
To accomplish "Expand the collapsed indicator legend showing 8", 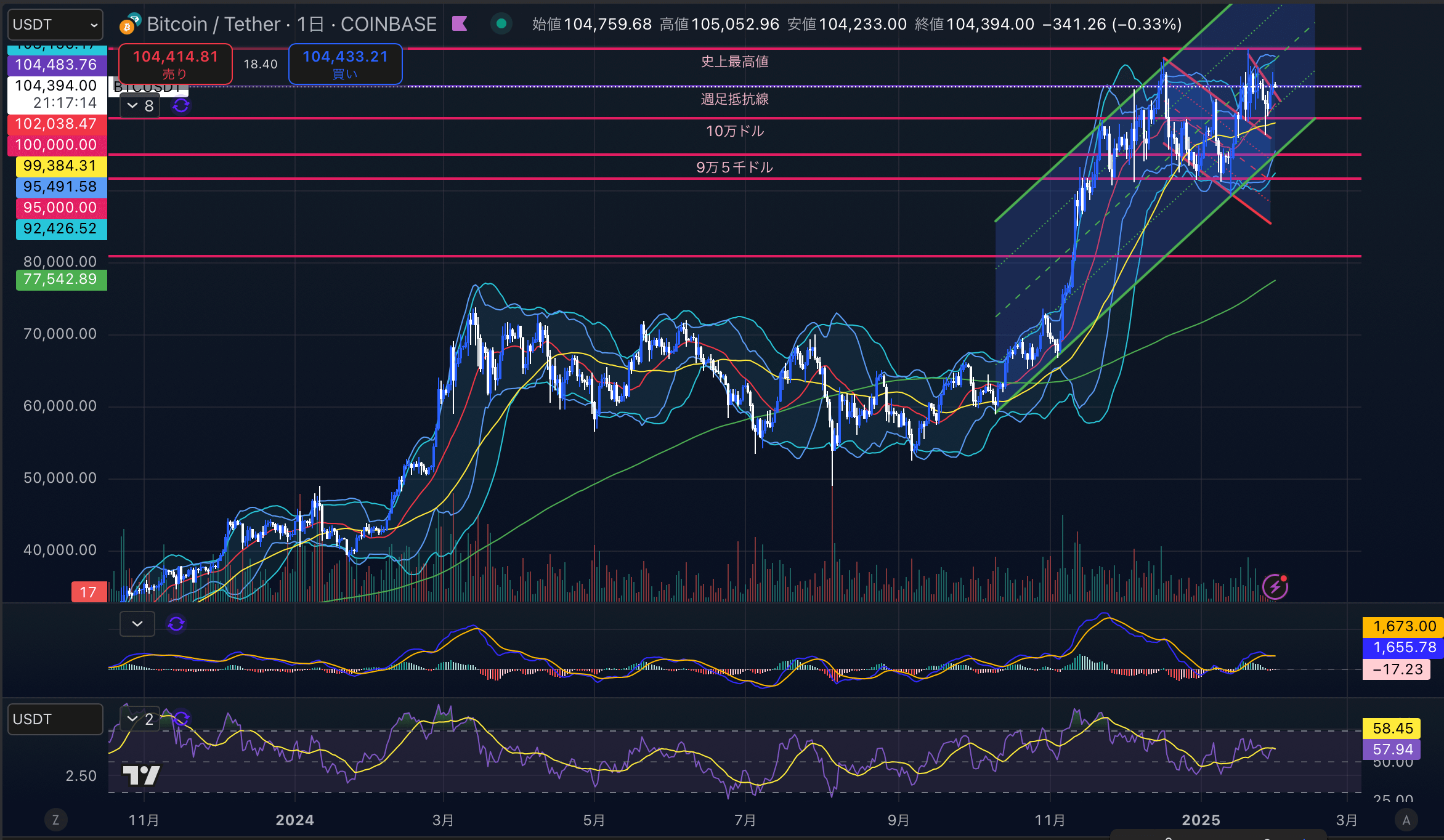I will [140, 106].
